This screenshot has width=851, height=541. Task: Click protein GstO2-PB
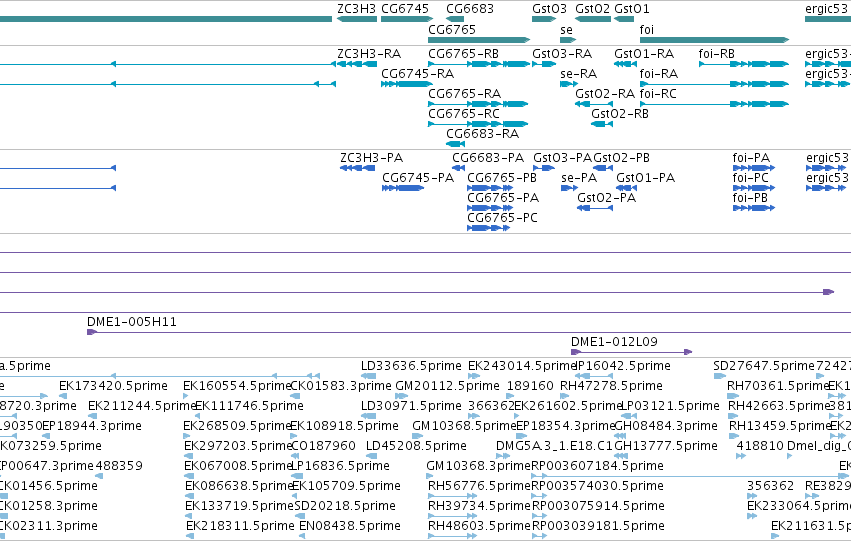pyautogui.click(x=621, y=158)
